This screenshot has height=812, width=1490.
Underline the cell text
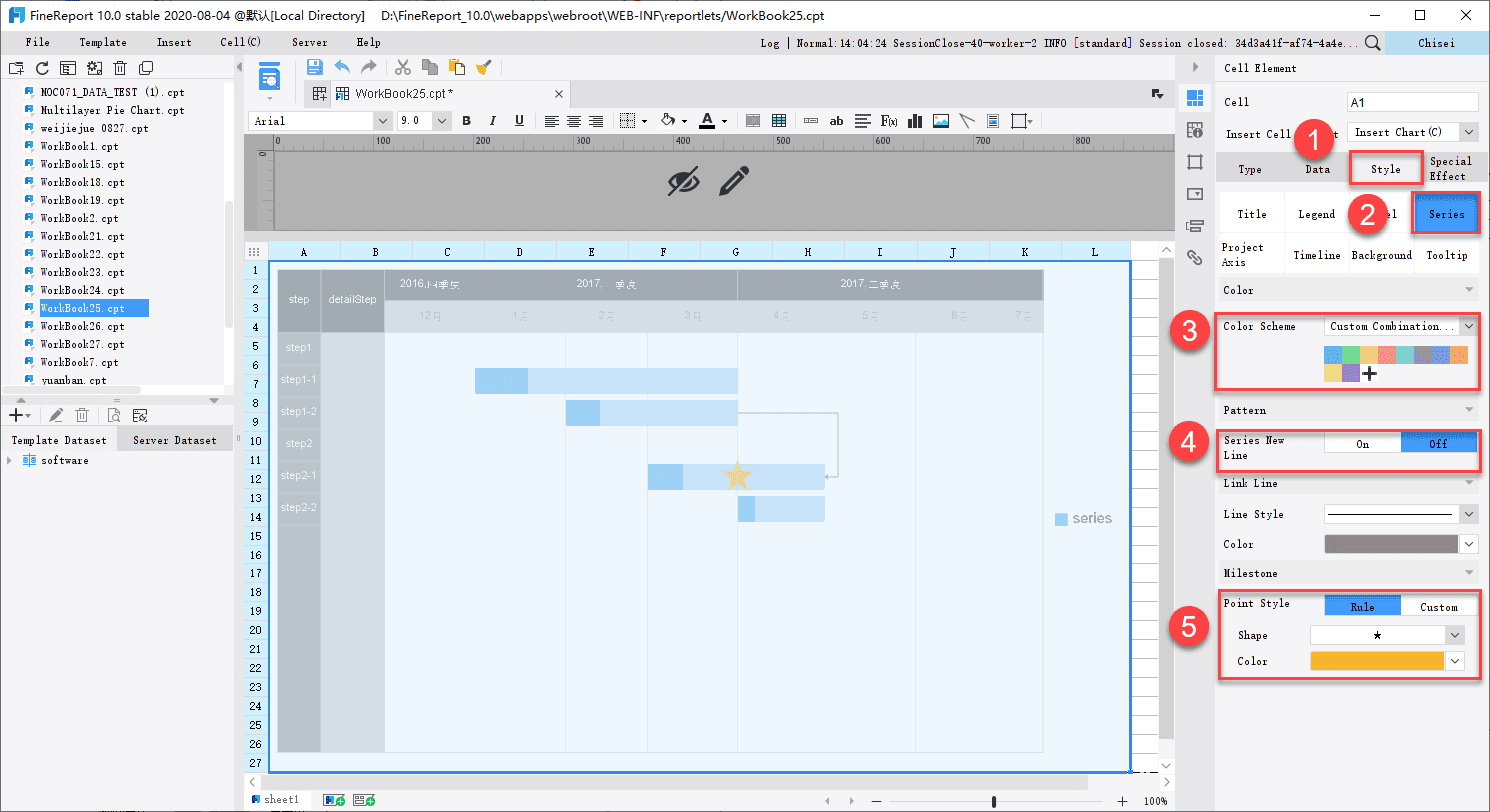pyautogui.click(x=519, y=121)
